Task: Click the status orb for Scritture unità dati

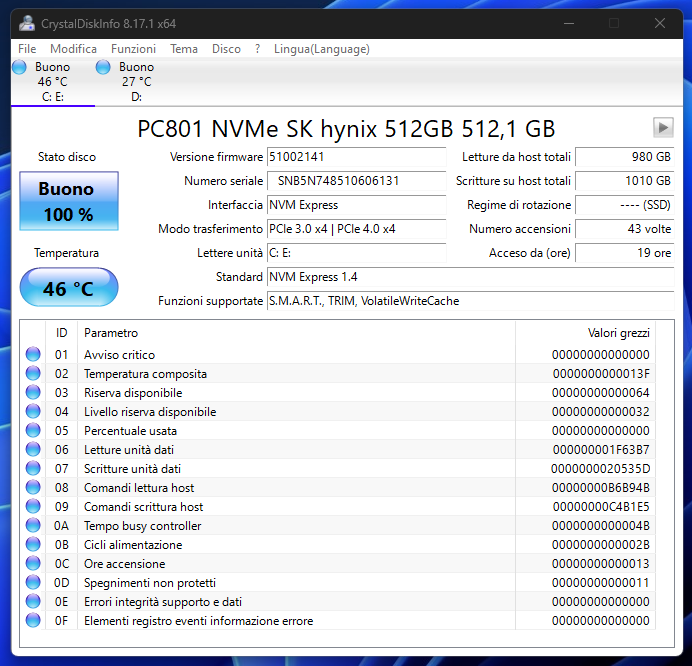Action: 33,468
